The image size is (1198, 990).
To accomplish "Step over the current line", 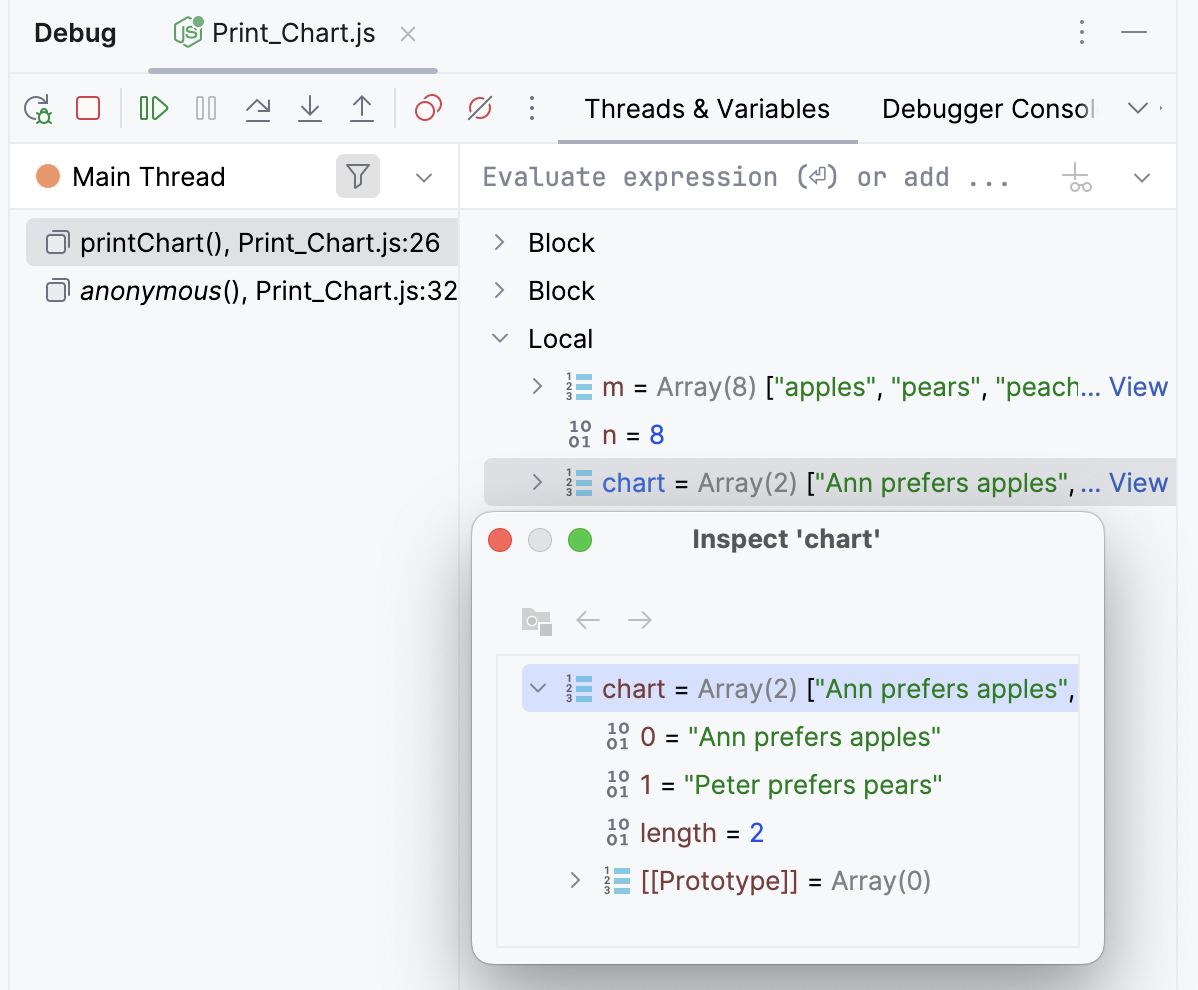I will pyautogui.click(x=258, y=108).
